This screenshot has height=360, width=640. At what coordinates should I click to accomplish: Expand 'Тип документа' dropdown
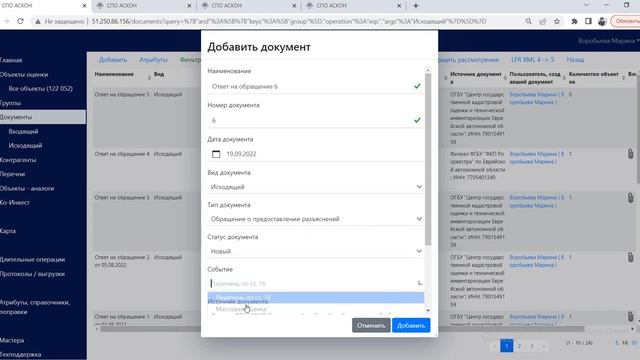tap(316, 219)
